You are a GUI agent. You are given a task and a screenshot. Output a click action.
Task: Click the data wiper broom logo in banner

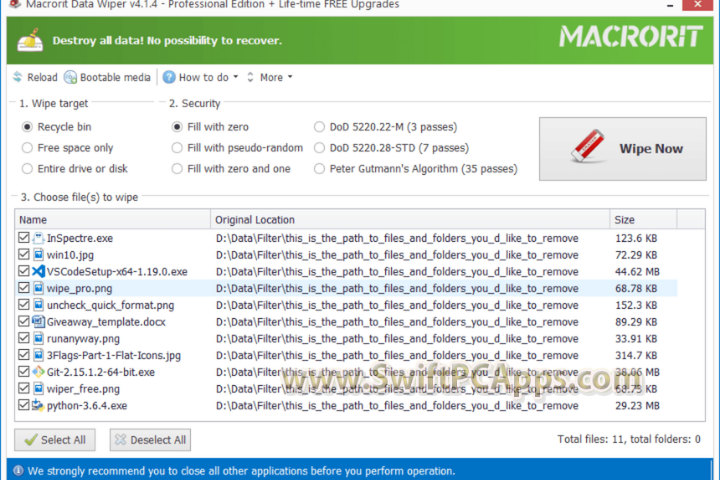coord(30,40)
